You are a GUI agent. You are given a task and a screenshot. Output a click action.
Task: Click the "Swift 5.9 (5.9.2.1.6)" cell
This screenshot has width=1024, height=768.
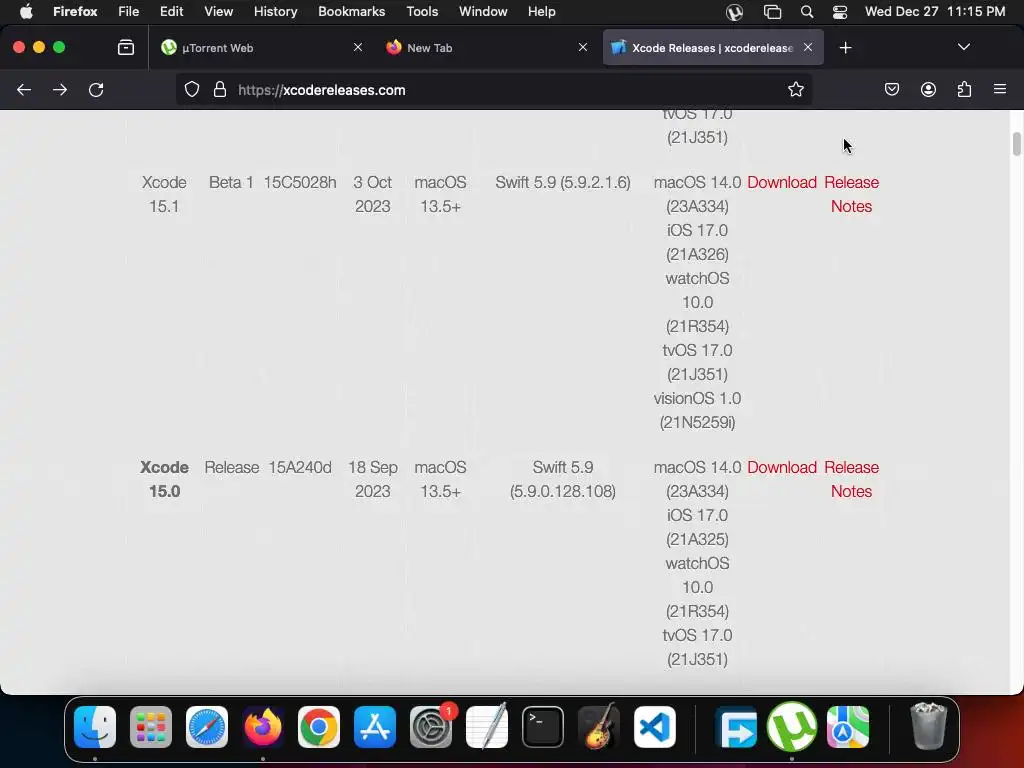[x=563, y=182]
